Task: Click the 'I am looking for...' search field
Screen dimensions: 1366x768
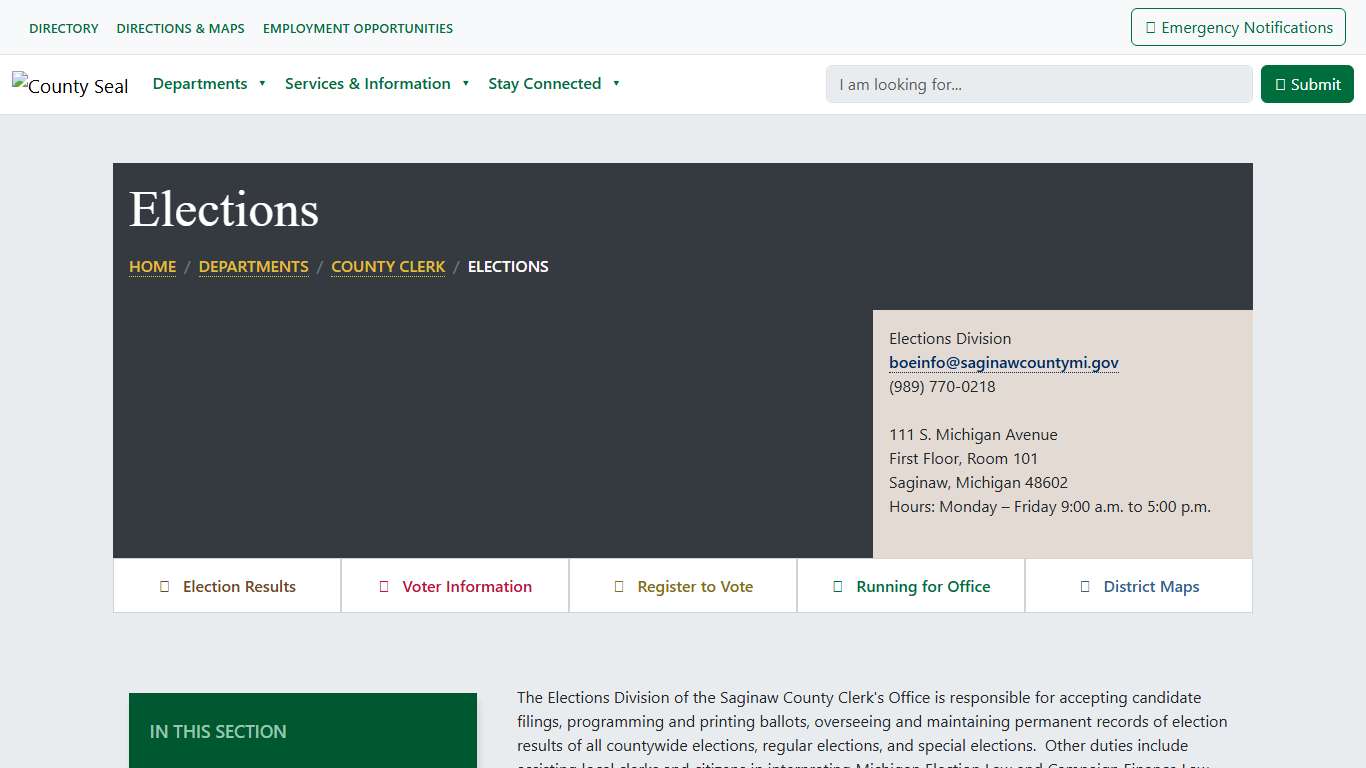Action: [1038, 84]
